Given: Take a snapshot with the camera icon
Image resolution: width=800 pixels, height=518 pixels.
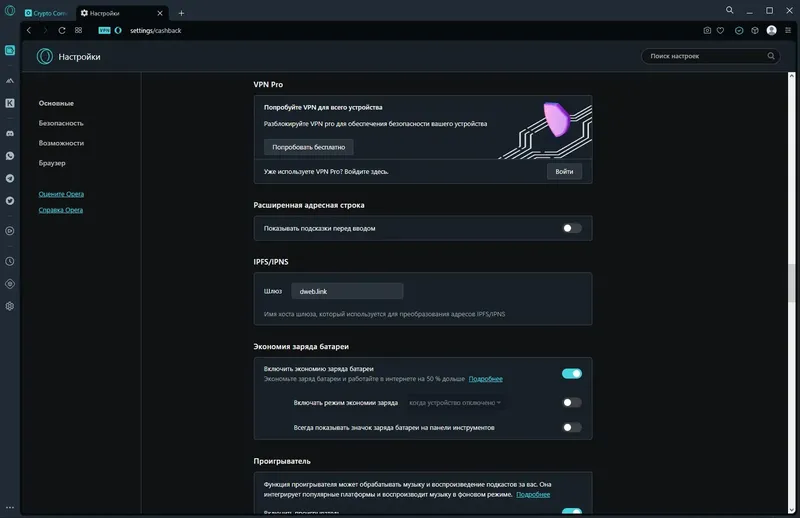Looking at the screenshot, I should [707, 31].
